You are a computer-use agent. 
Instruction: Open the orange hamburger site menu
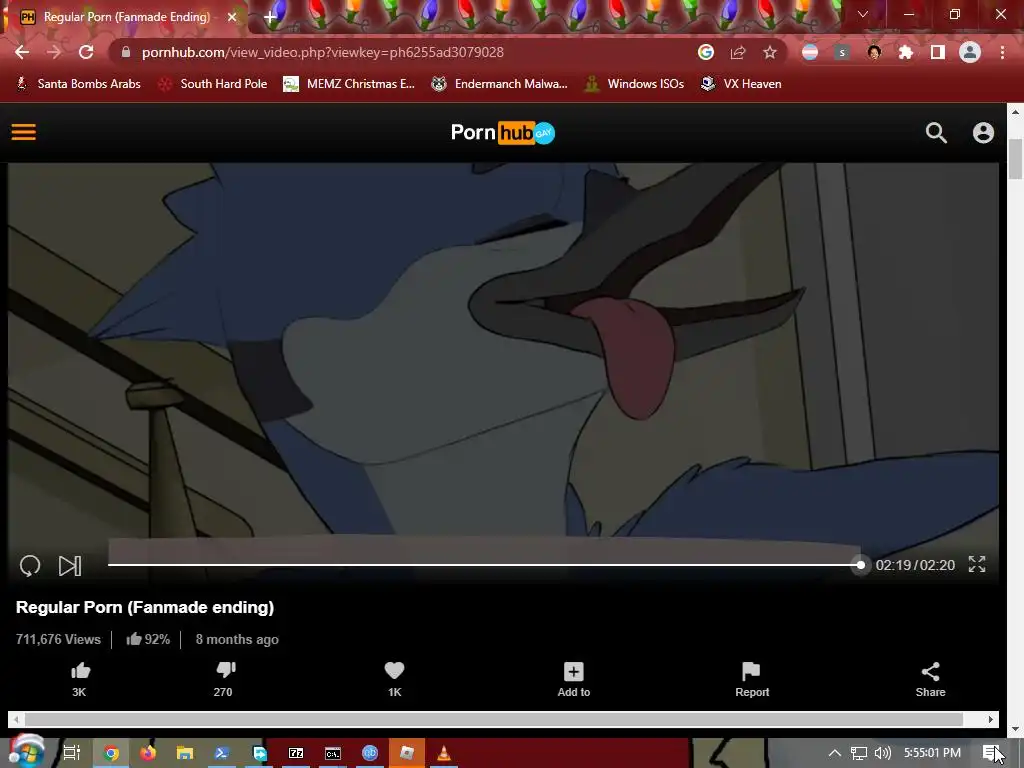24,132
